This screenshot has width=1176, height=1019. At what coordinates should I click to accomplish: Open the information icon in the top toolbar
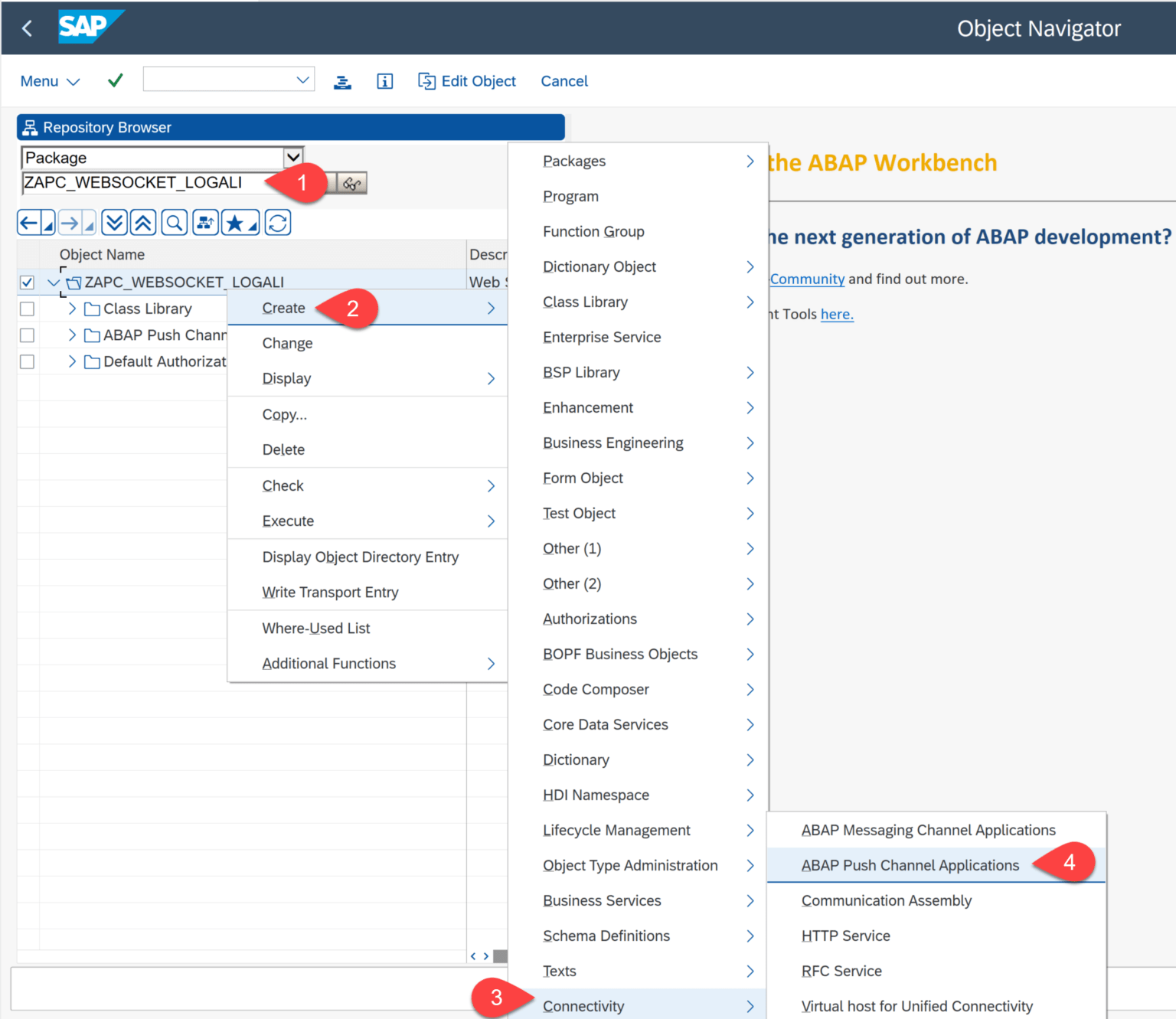(385, 80)
